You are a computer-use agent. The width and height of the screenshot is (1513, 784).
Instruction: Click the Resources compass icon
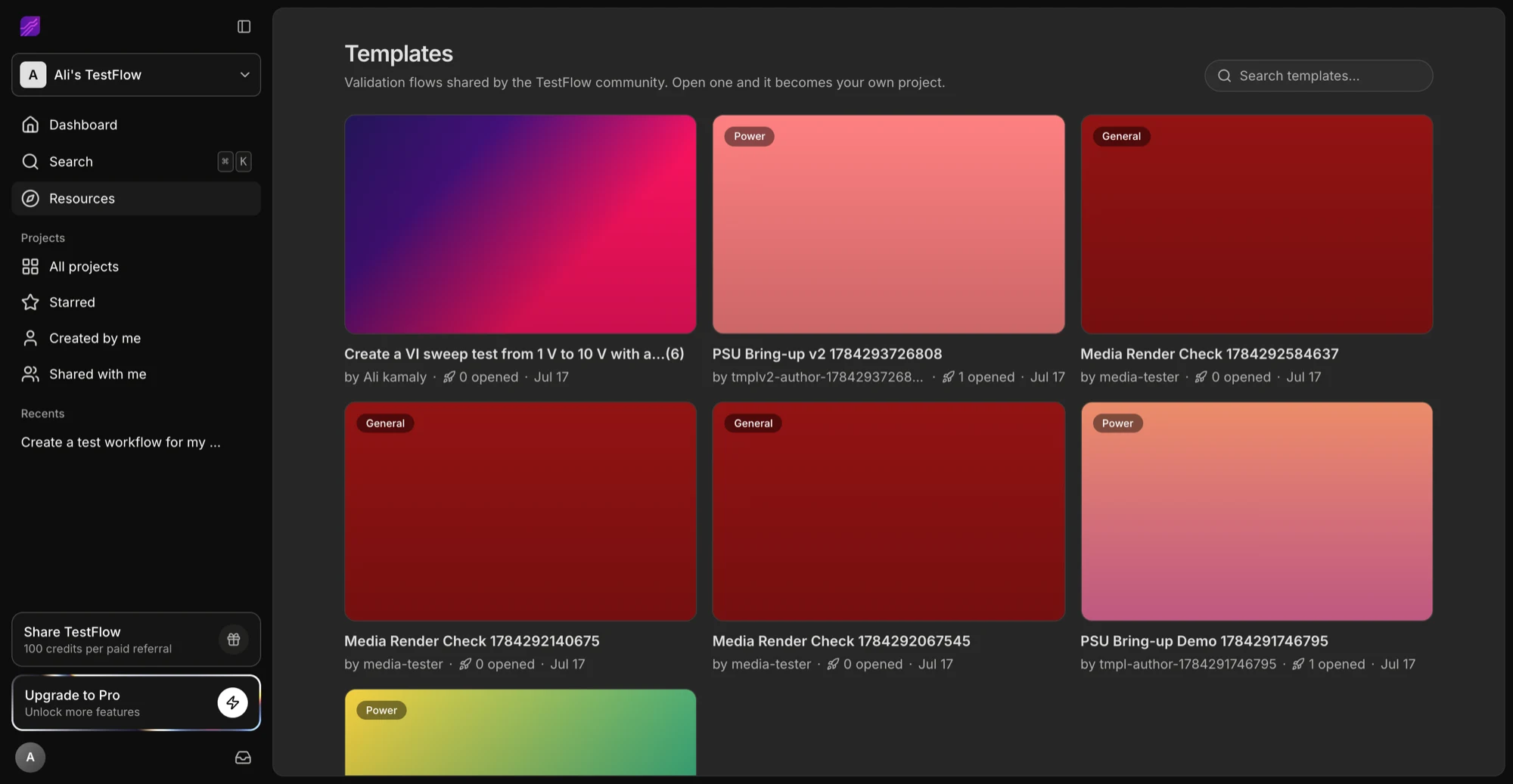pyautogui.click(x=30, y=199)
